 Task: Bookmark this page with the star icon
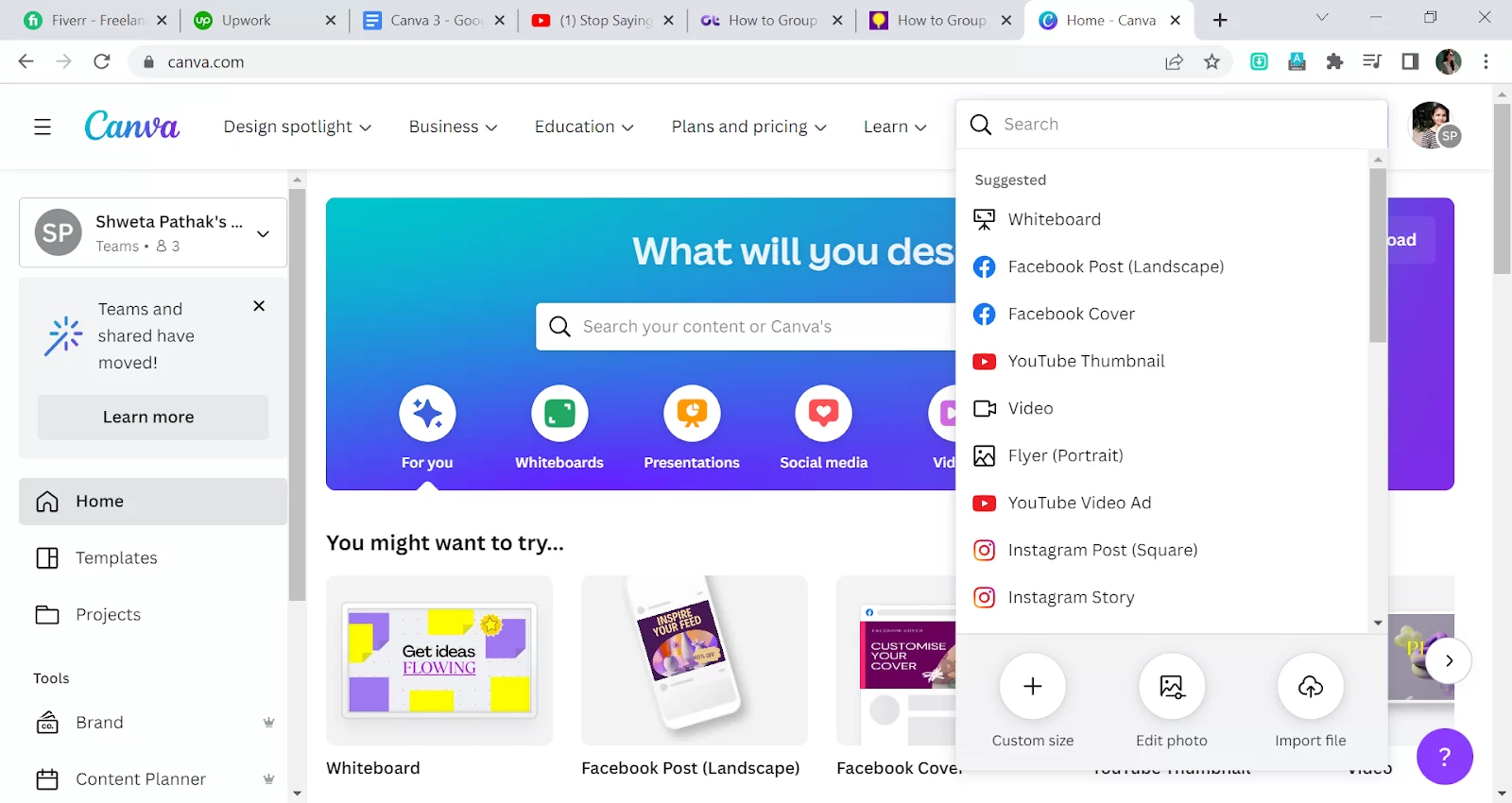coord(1211,61)
